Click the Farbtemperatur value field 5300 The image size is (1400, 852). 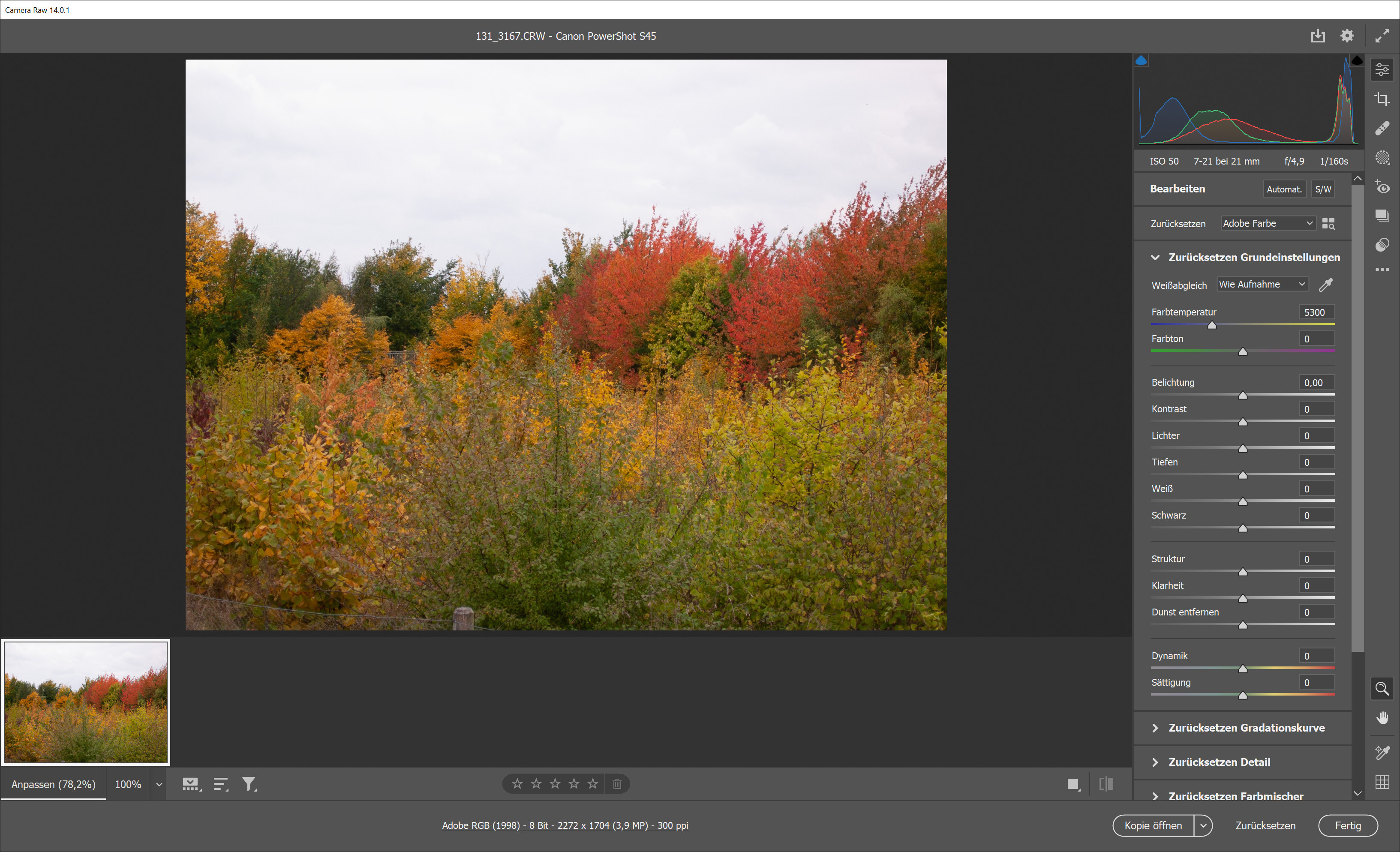tap(1316, 312)
